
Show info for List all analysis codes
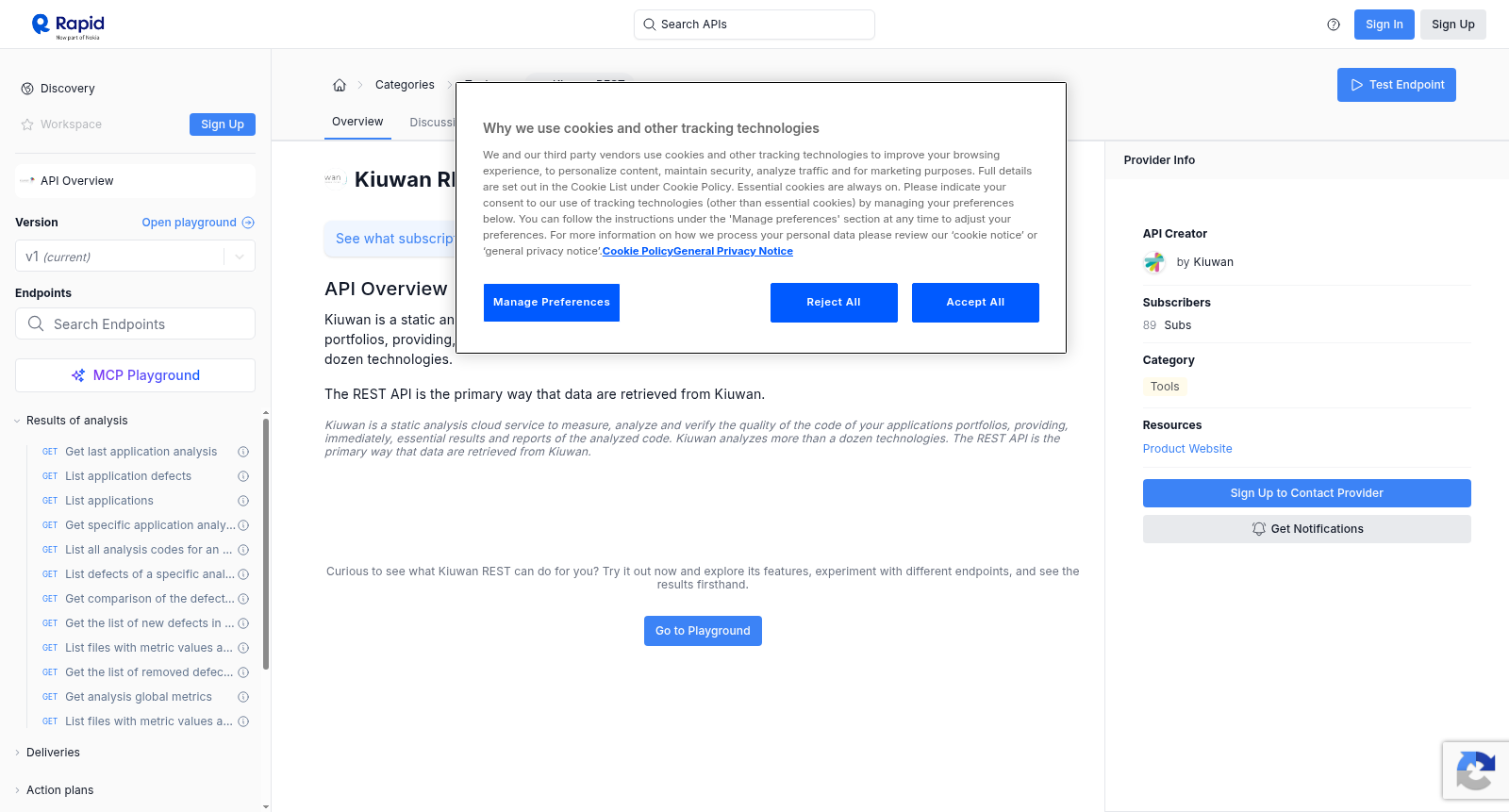[243, 550]
